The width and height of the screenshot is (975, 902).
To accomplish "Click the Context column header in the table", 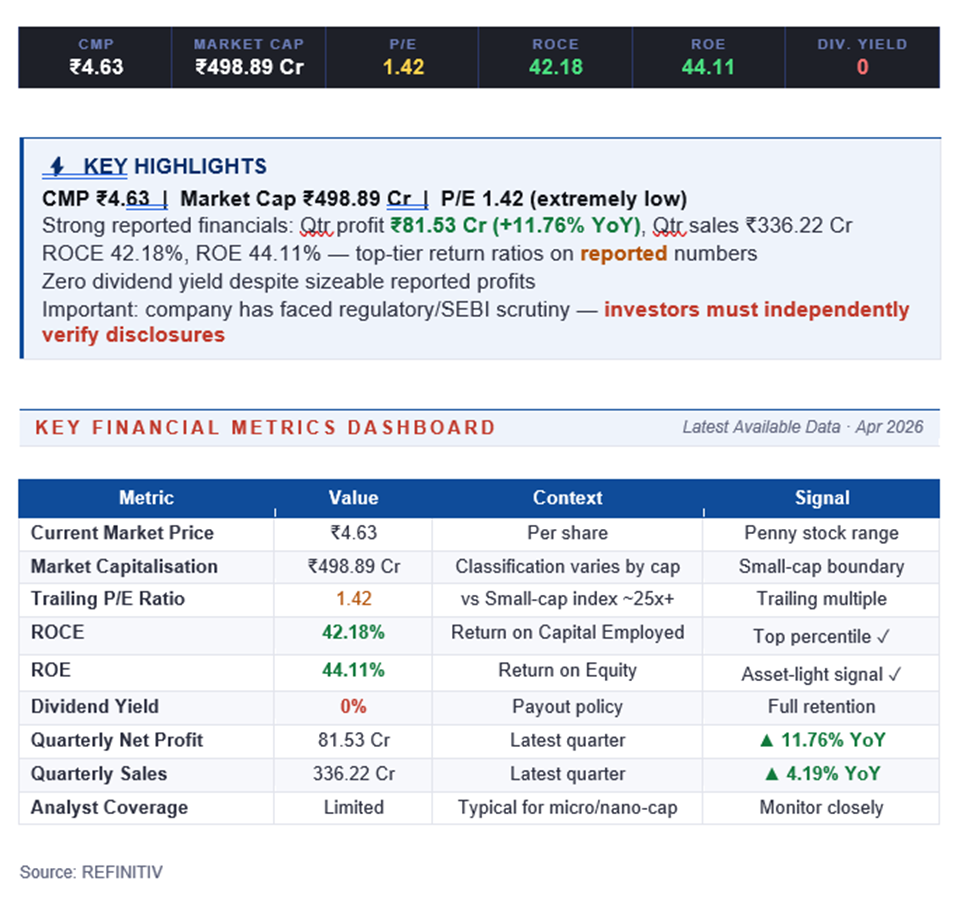I will point(567,498).
